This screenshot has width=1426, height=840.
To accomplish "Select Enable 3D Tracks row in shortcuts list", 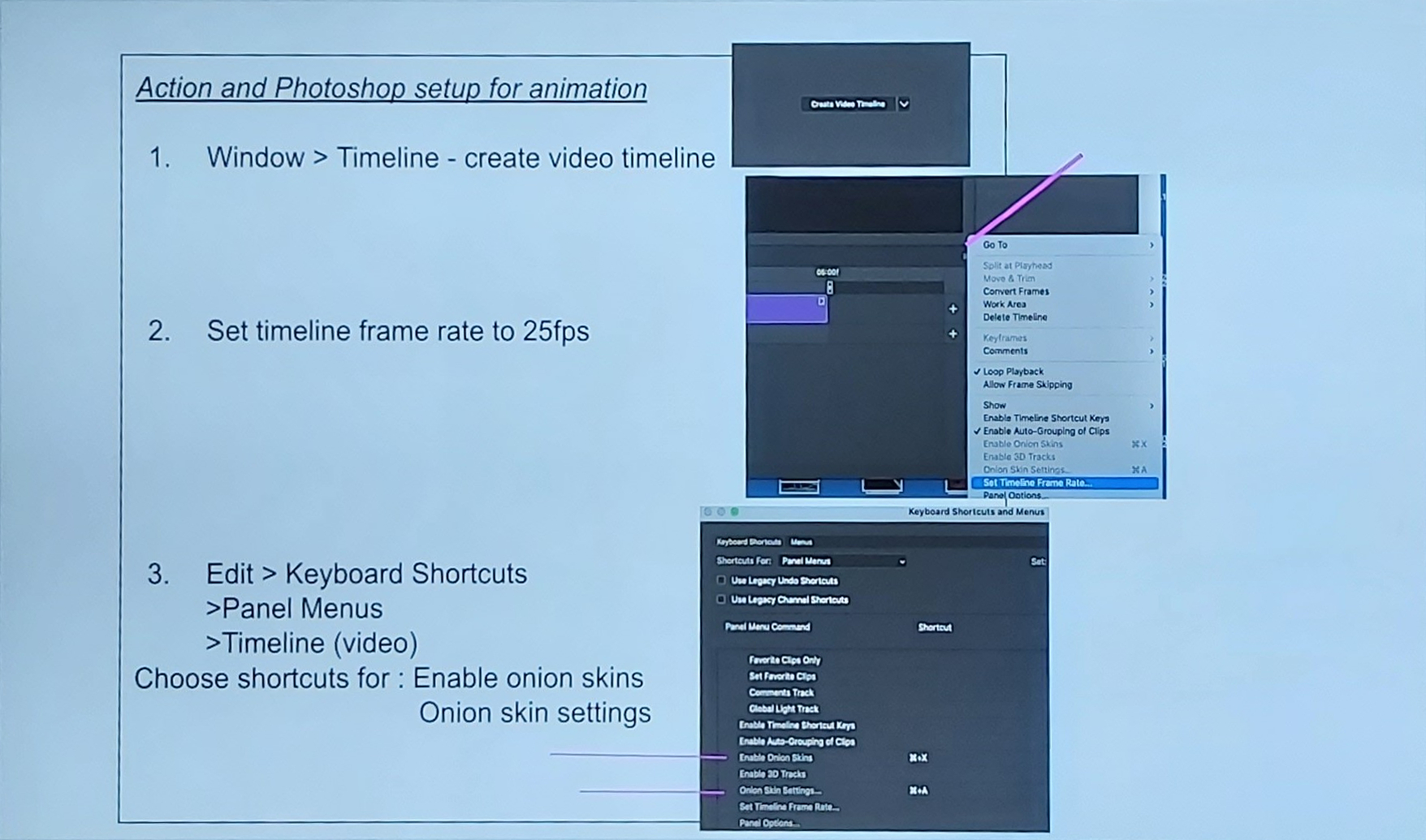I will click(x=772, y=774).
